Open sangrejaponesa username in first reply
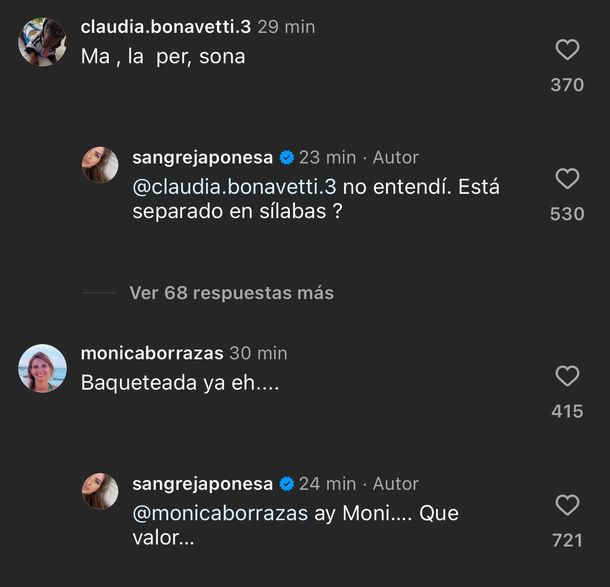The height and width of the screenshot is (587, 610). pos(202,157)
